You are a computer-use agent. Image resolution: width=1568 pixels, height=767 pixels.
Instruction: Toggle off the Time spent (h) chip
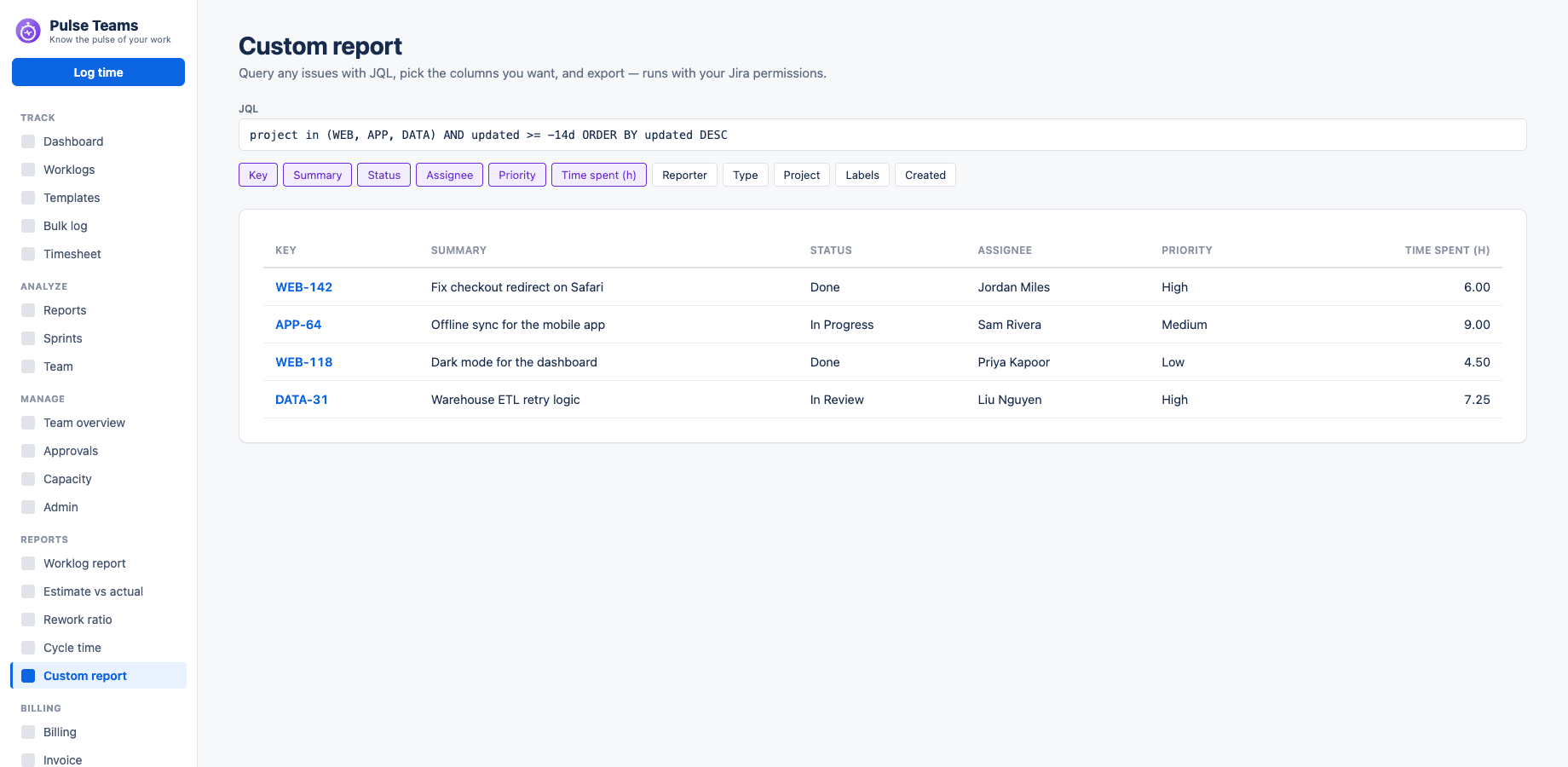pos(599,175)
